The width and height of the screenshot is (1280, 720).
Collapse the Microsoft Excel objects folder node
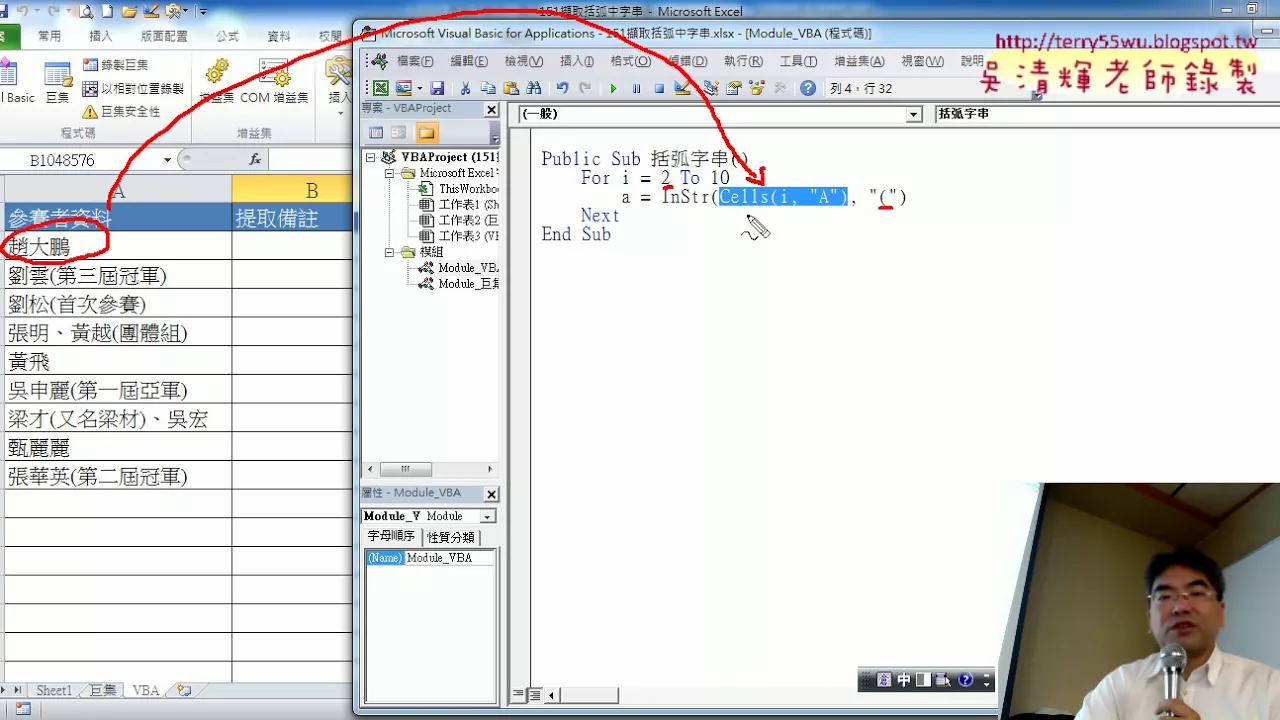(x=391, y=173)
